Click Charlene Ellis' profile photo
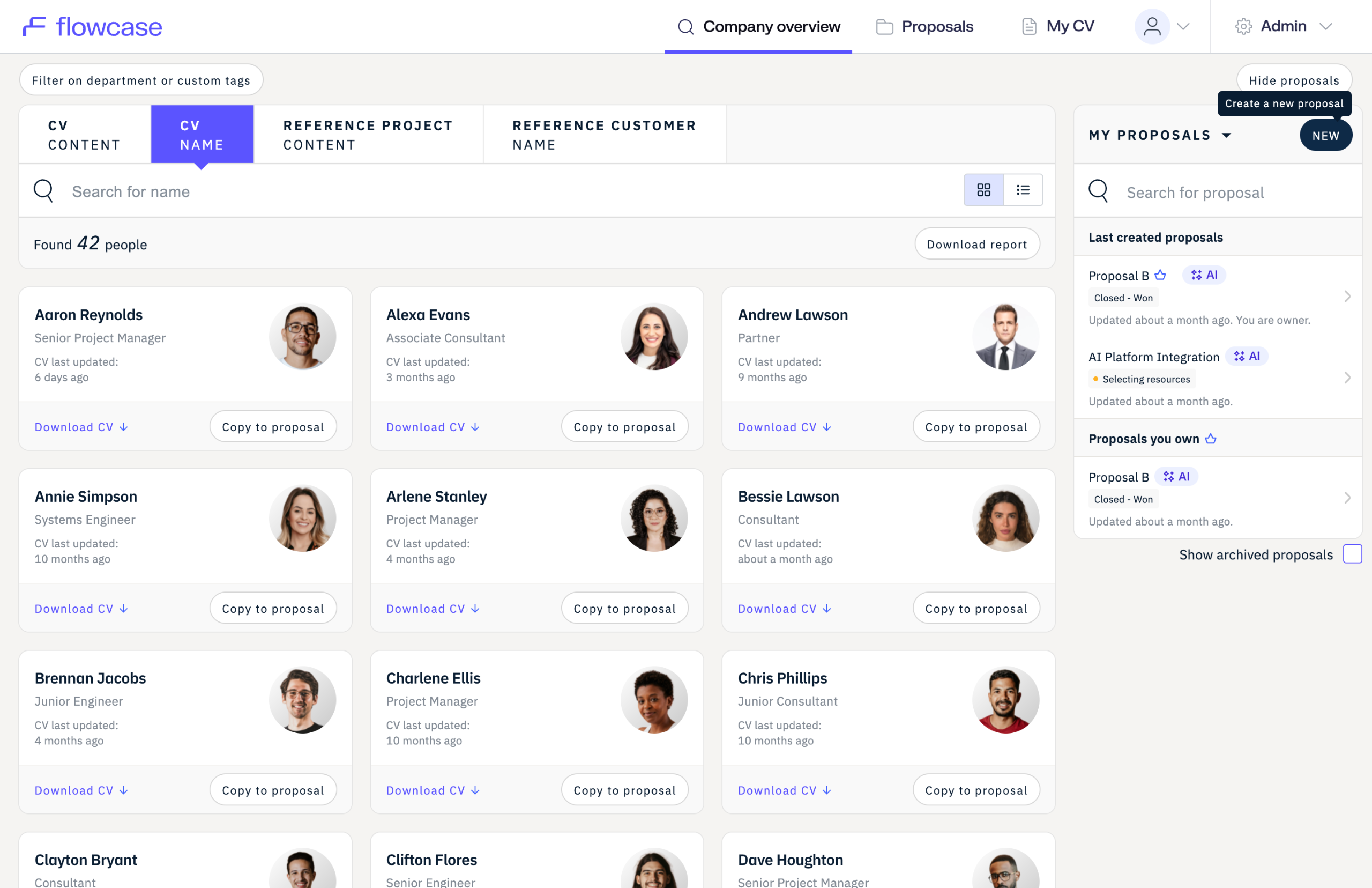 click(654, 700)
